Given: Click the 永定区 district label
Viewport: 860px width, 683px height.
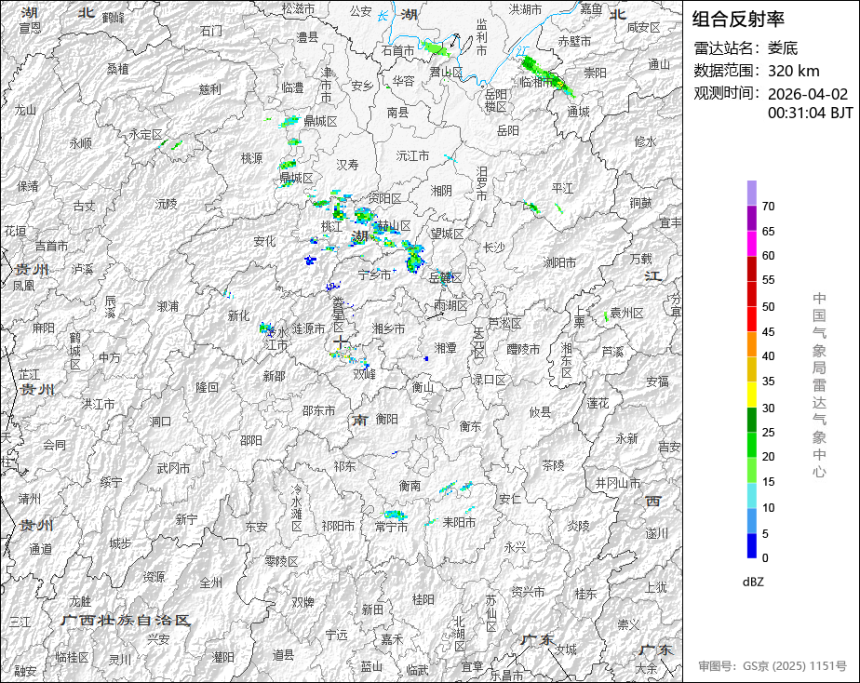Looking at the screenshot, I should click(146, 134).
